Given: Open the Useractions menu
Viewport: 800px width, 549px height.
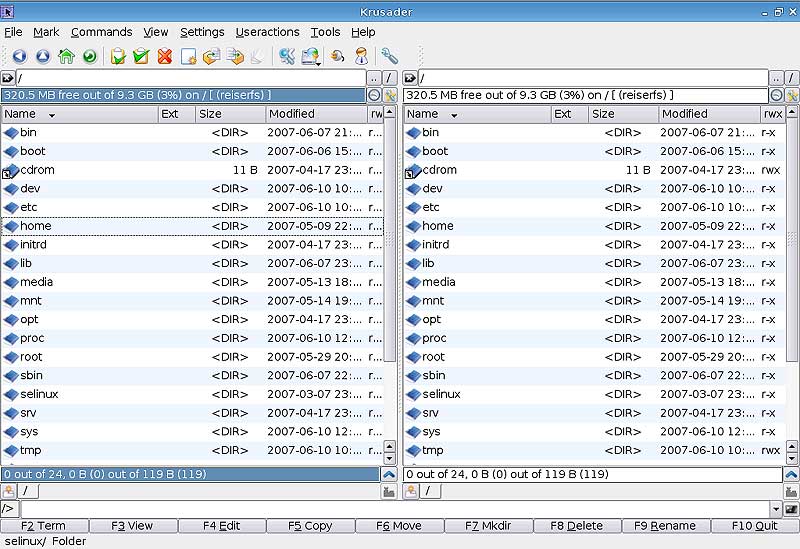Looking at the screenshot, I should pyautogui.click(x=267, y=32).
